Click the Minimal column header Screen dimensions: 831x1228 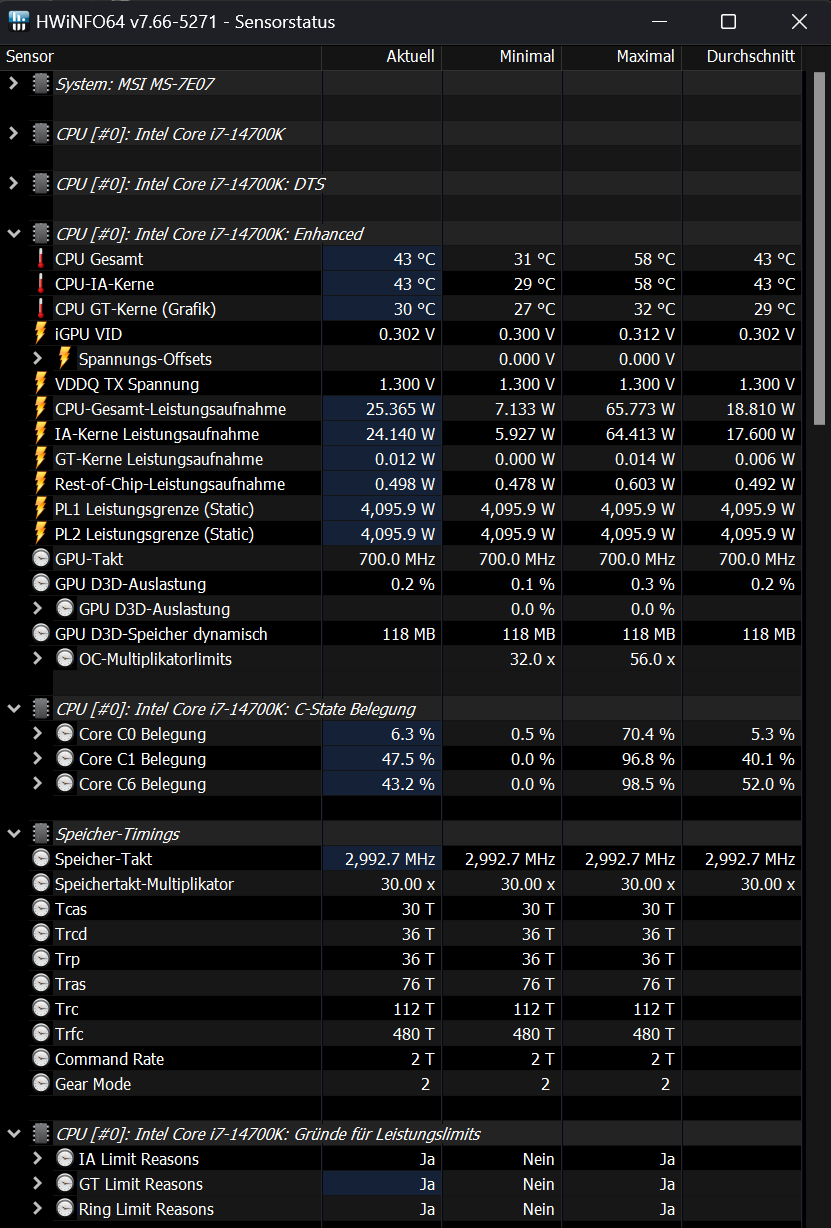click(502, 57)
